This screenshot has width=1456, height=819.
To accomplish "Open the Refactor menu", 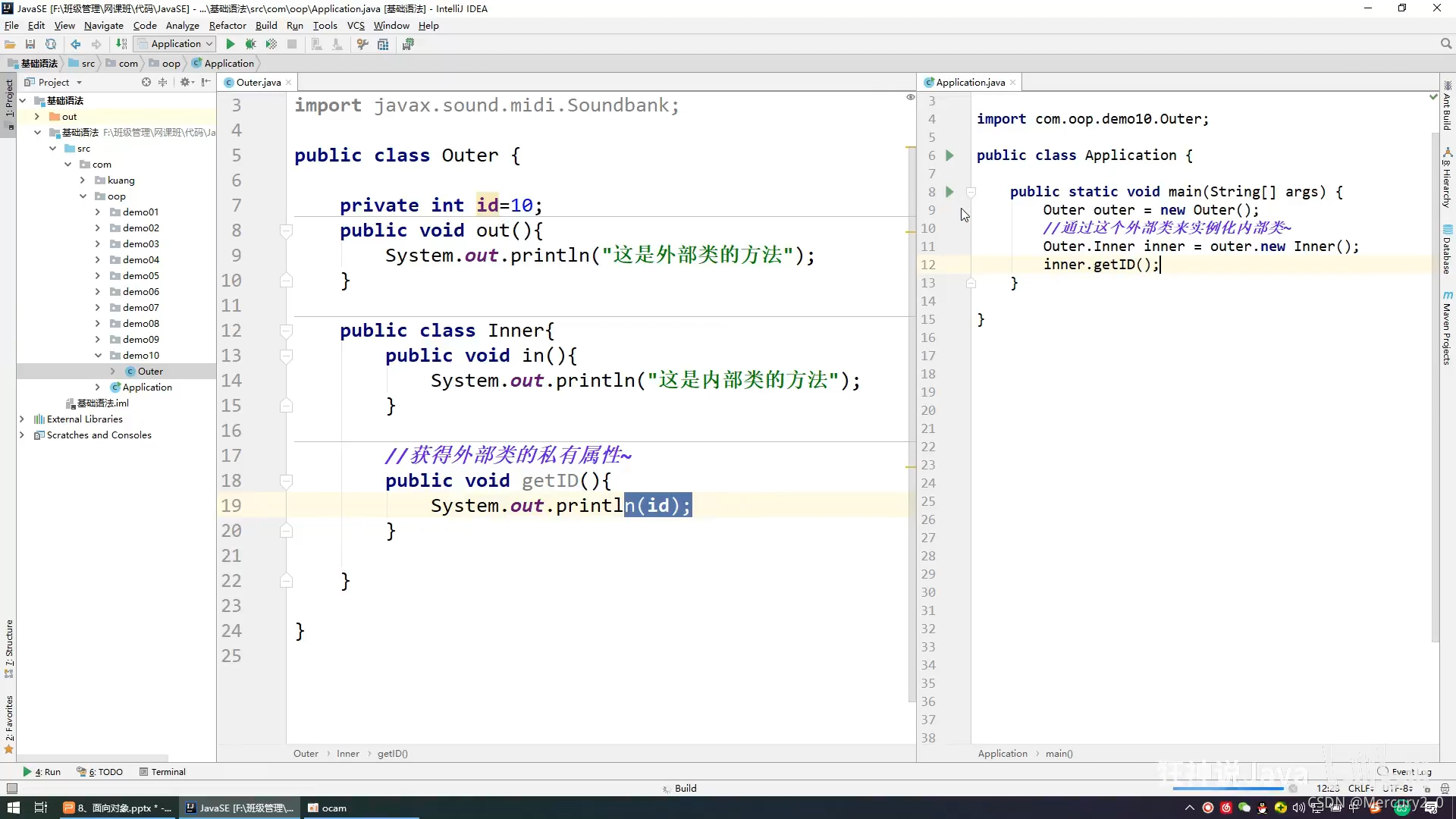I will coord(227,25).
